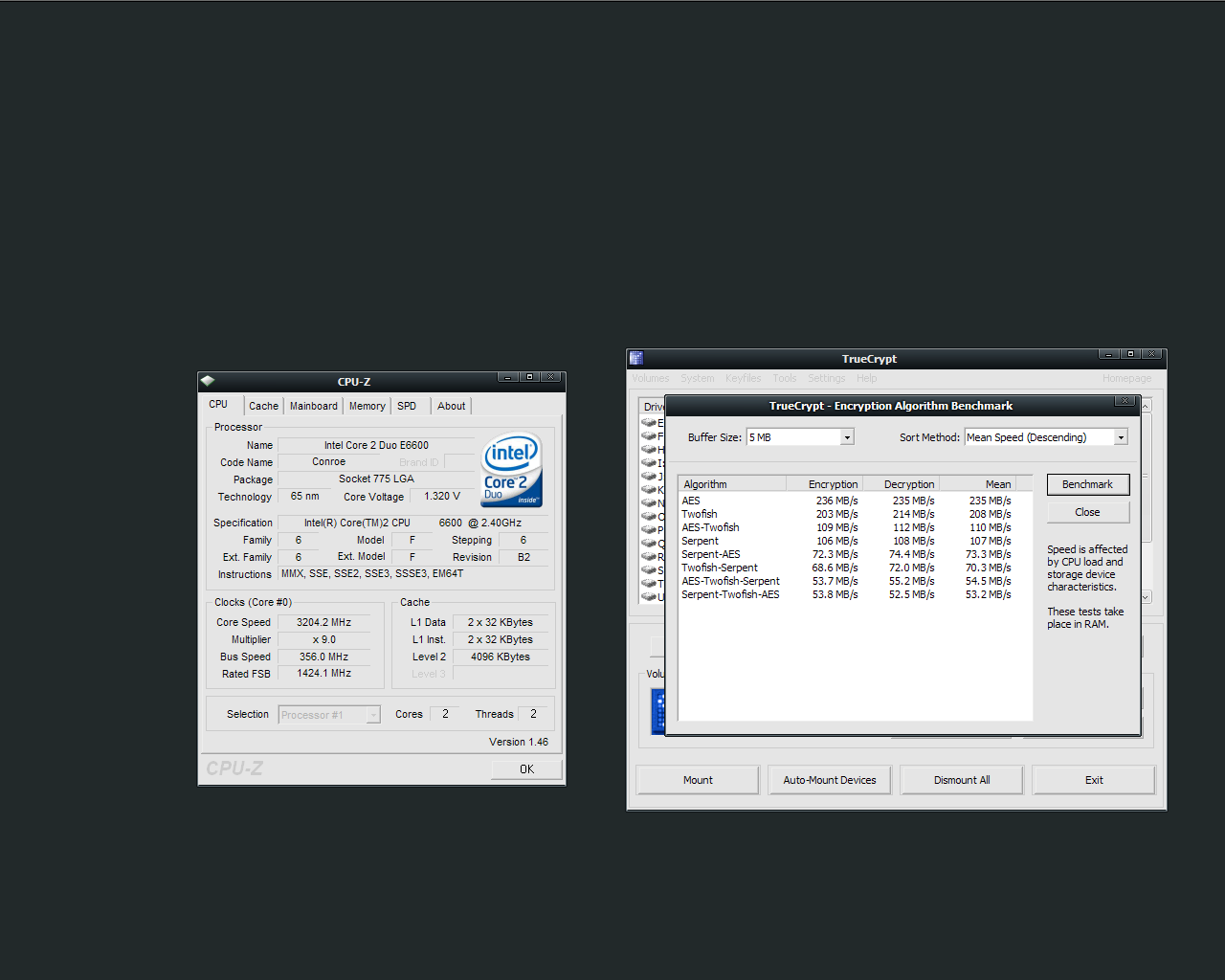The width and height of the screenshot is (1225, 980).
Task: Select drive U icon in TrueCrypt list
Action: pyautogui.click(x=649, y=596)
